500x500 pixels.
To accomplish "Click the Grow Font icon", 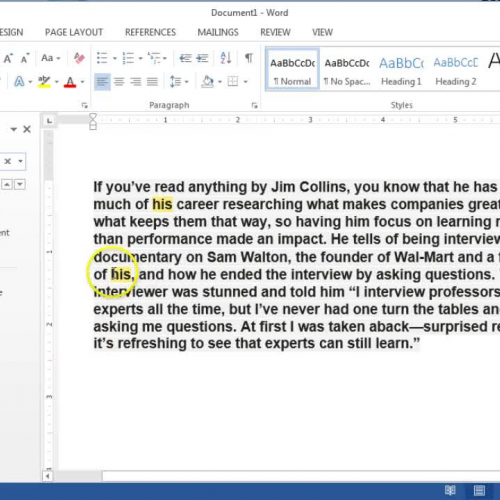I will click(x=8, y=58).
